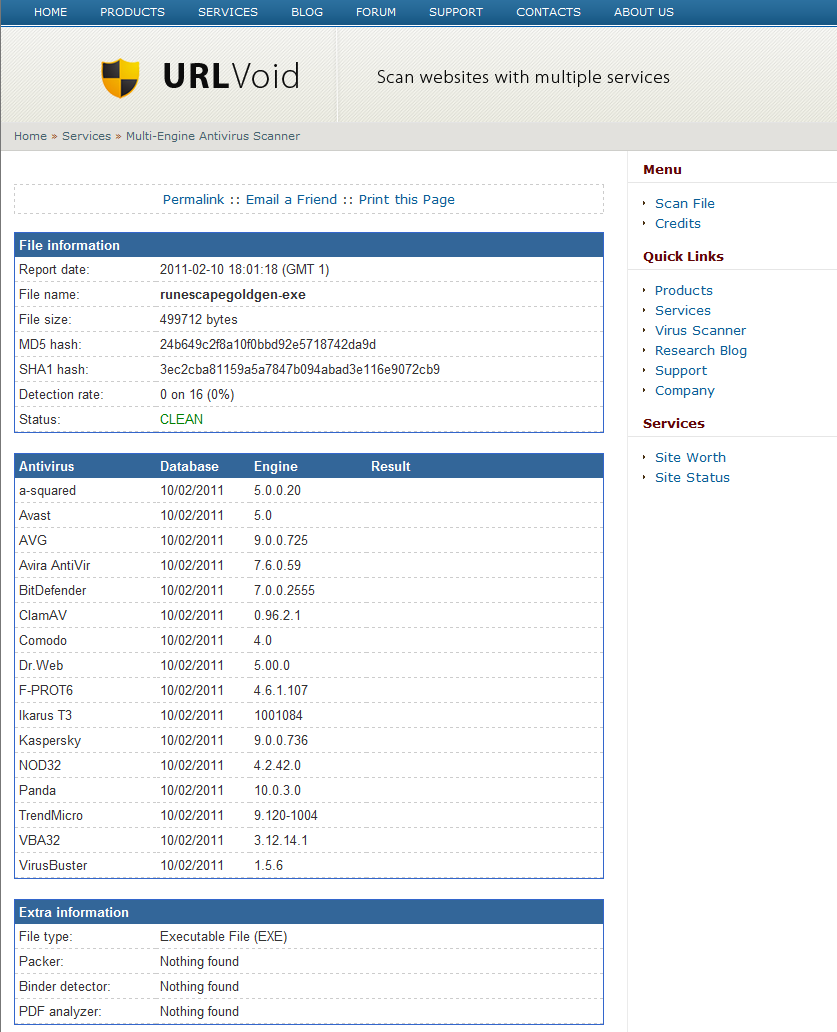Go to the BLOG menu item
837x1032 pixels.
tap(307, 12)
